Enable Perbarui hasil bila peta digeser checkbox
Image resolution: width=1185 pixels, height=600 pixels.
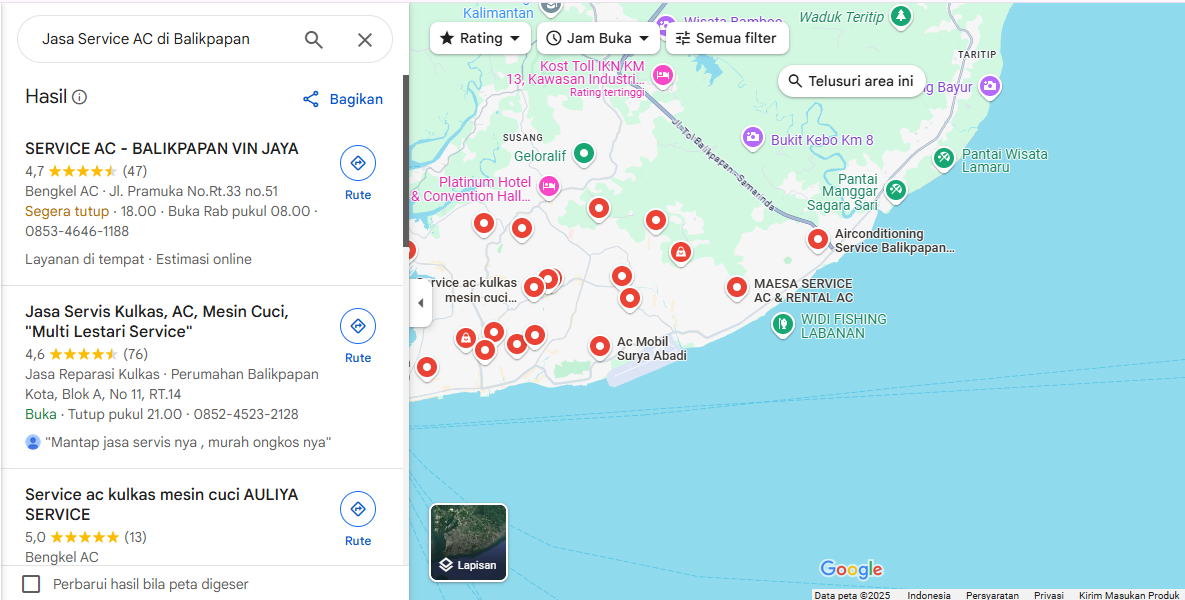(31, 584)
